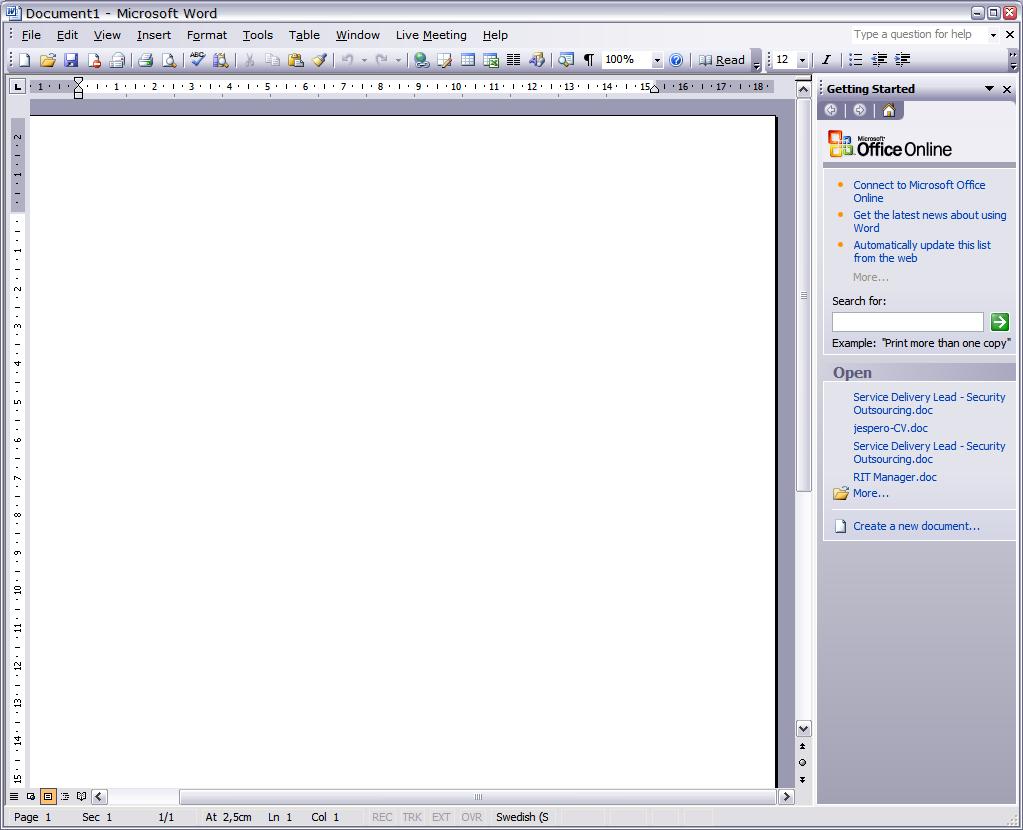The height and width of the screenshot is (830, 1023).
Task: Insert Microsoft Excel Worksheet icon
Action: point(491,60)
